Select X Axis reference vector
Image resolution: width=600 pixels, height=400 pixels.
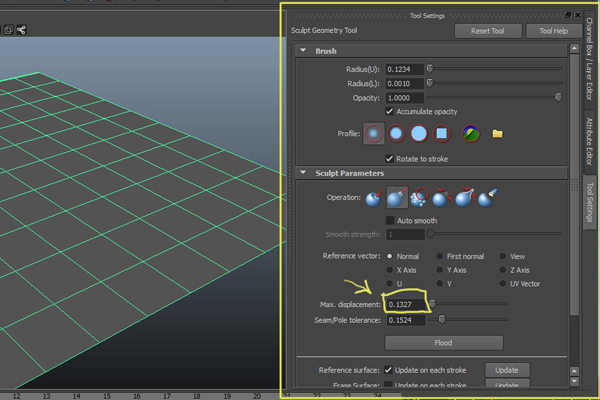[x=390, y=270]
